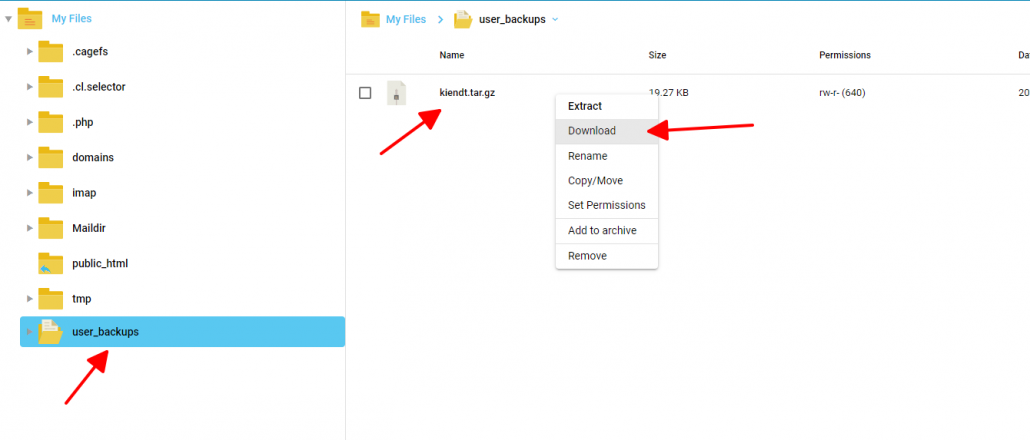Click the tmp folder icon

(x=51, y=299)
